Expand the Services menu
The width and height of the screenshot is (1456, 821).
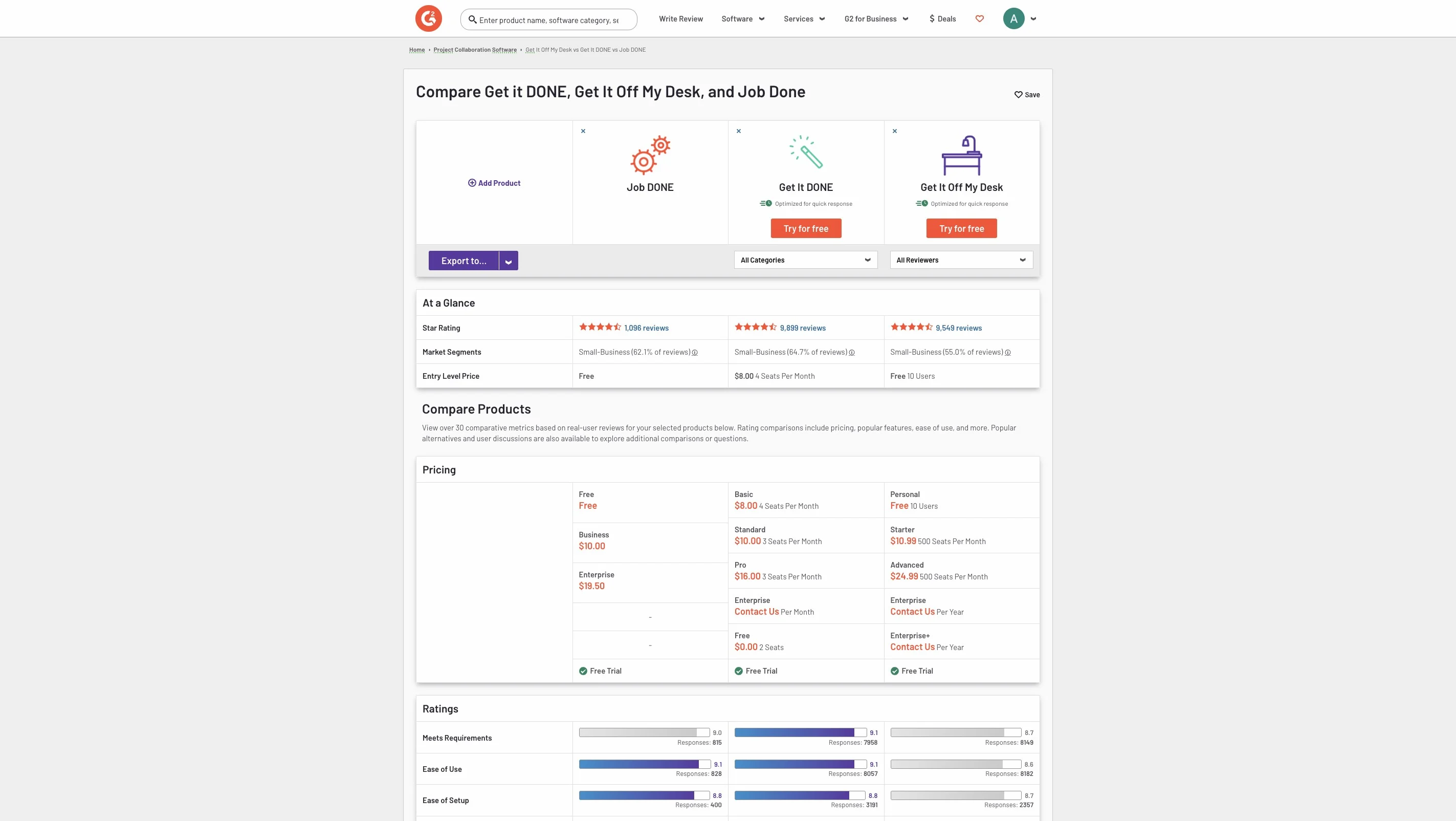point(804,18)
